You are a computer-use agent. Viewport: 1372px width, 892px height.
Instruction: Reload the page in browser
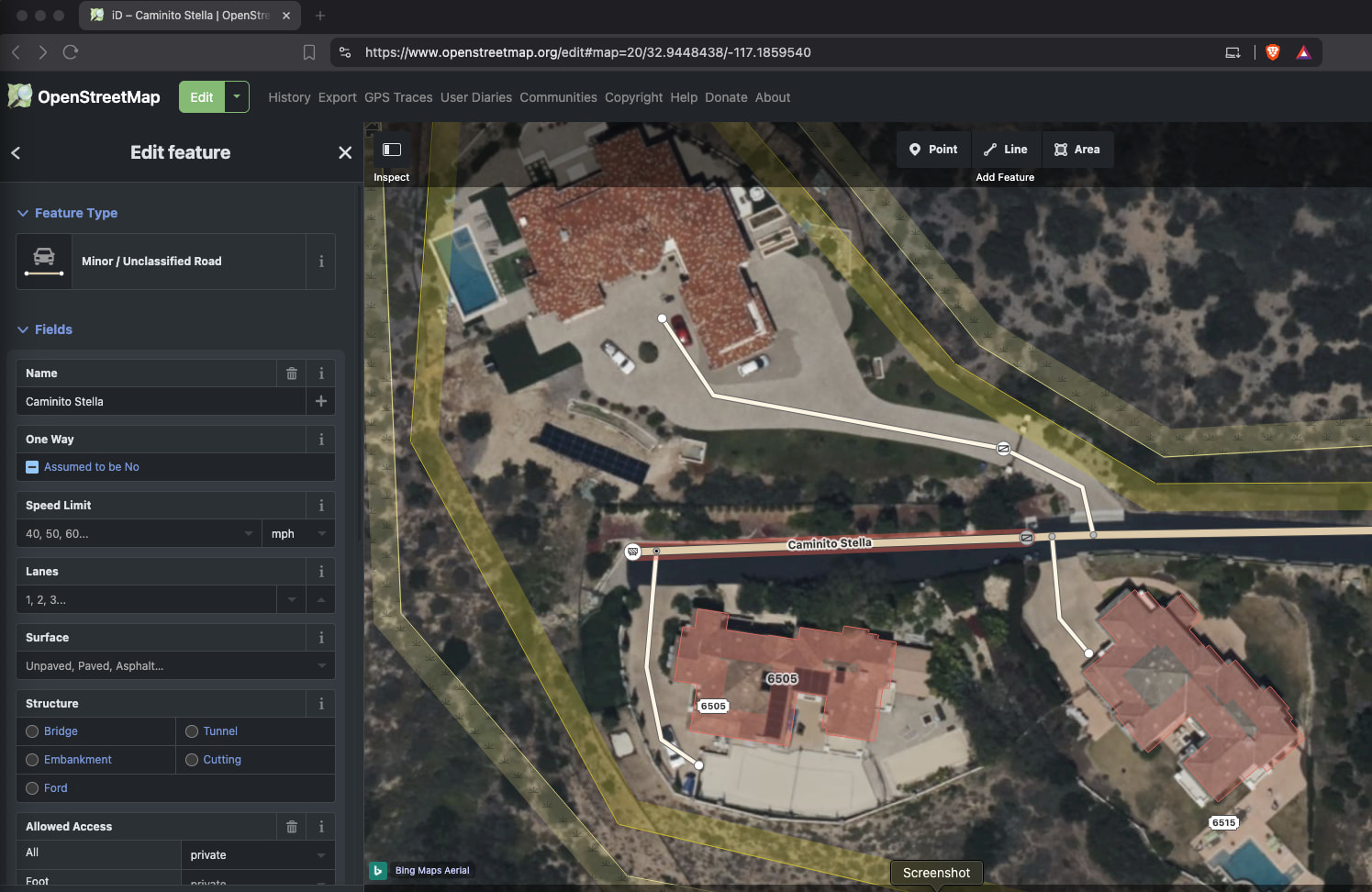(x=71, y=52)
